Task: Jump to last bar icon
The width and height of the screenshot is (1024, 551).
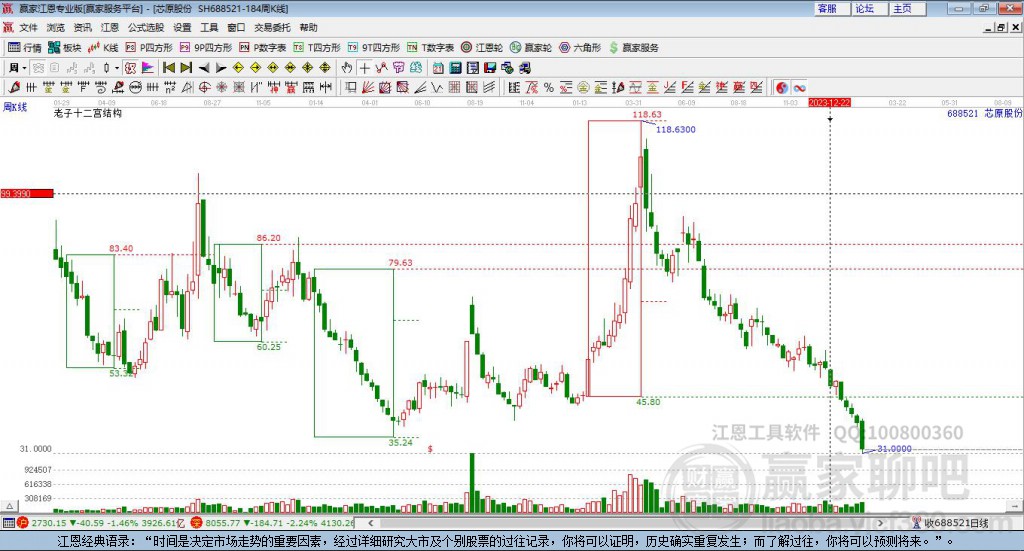Action: point(186,68)
